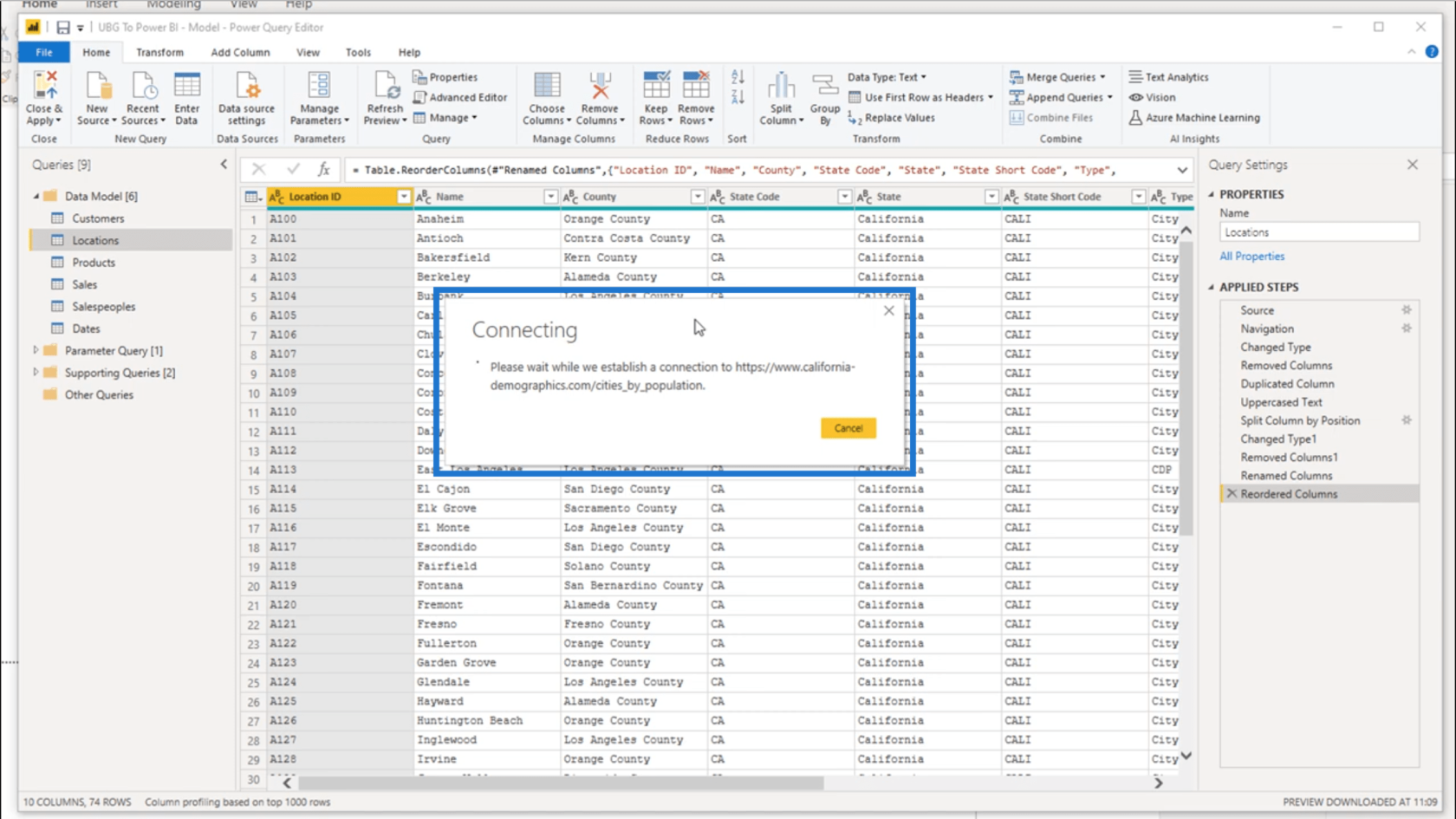
Task: Open Name column filter dropdown
Action: point(550,197)
